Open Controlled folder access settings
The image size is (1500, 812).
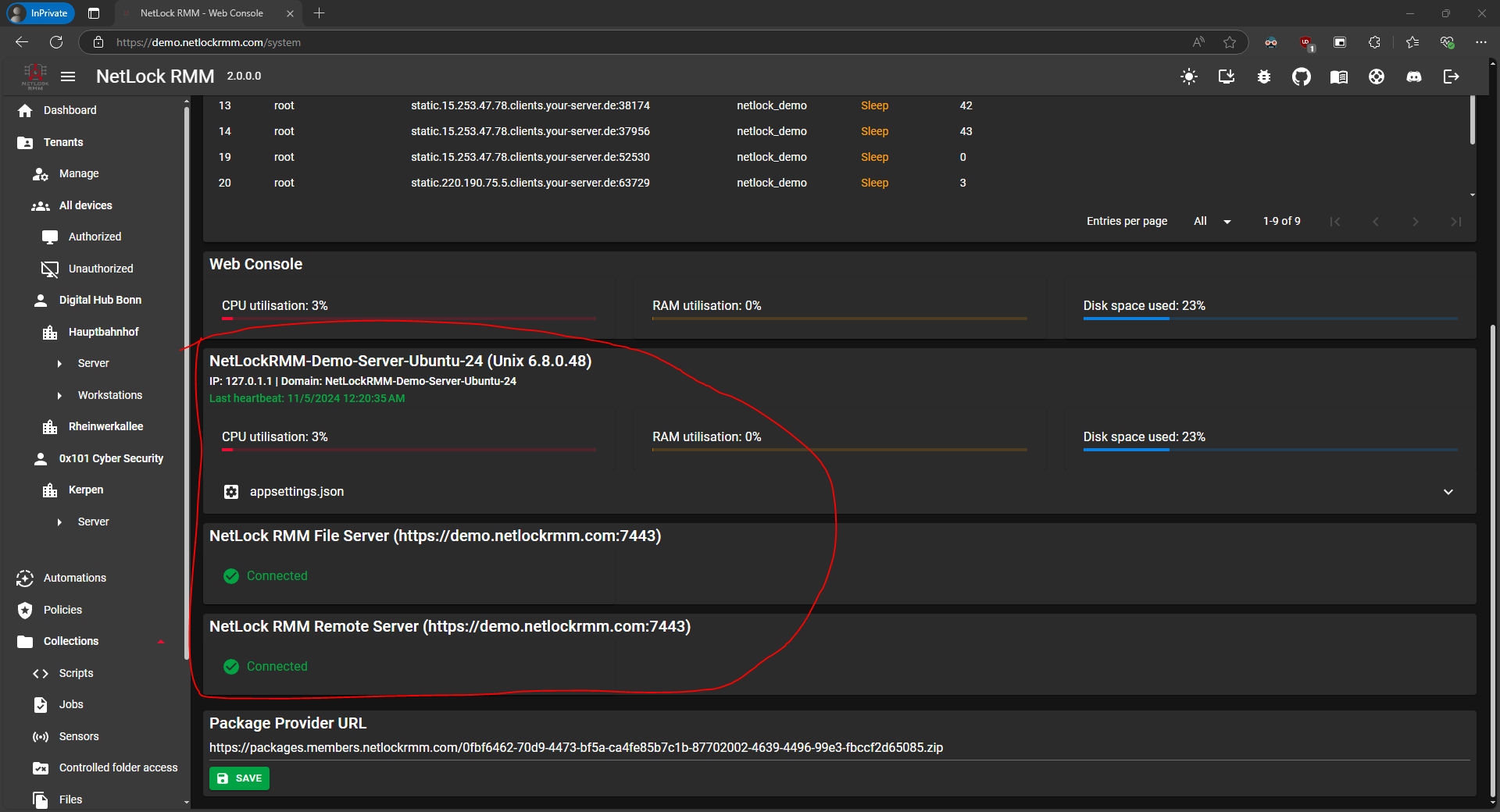pyautogui.click(x=118, y=767)
